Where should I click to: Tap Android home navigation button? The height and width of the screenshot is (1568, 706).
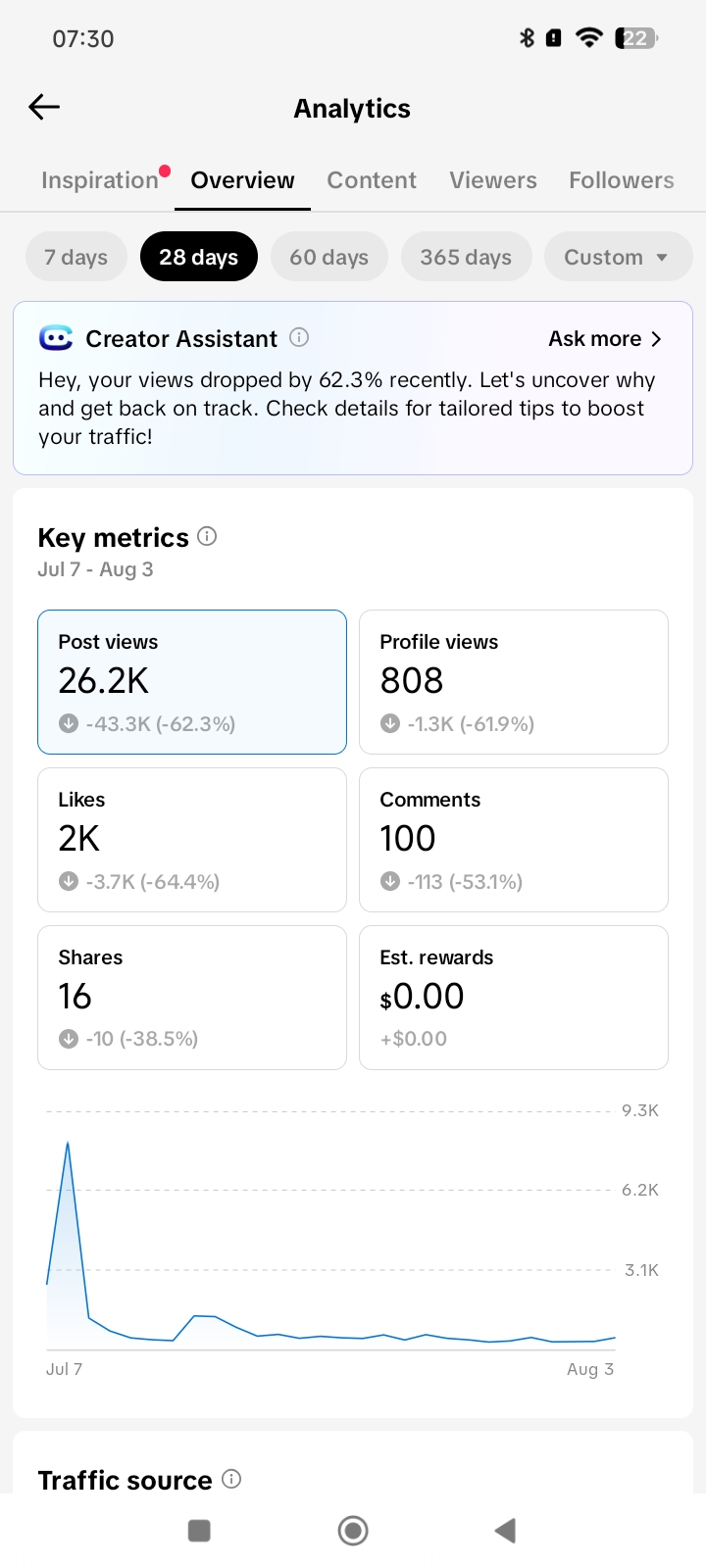[x=353, y=1530]
